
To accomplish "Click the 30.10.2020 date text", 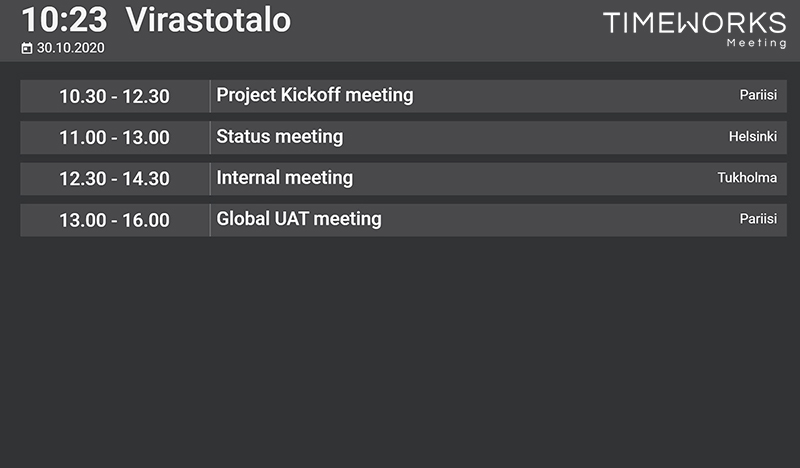I will click(70, 48).
